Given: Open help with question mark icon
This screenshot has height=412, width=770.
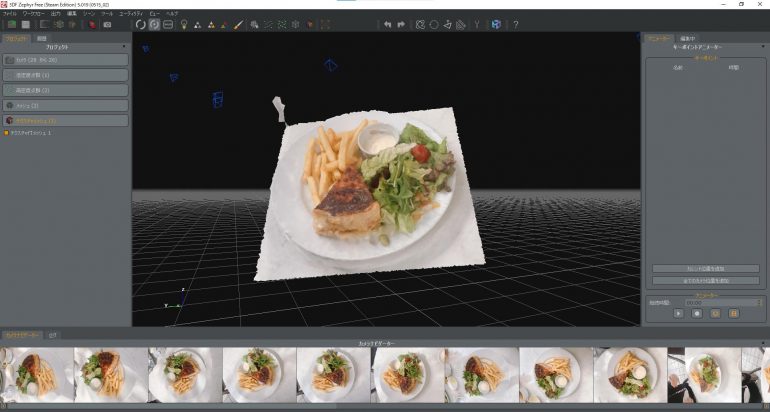Looking at the screenshot, I should (516, 24).
